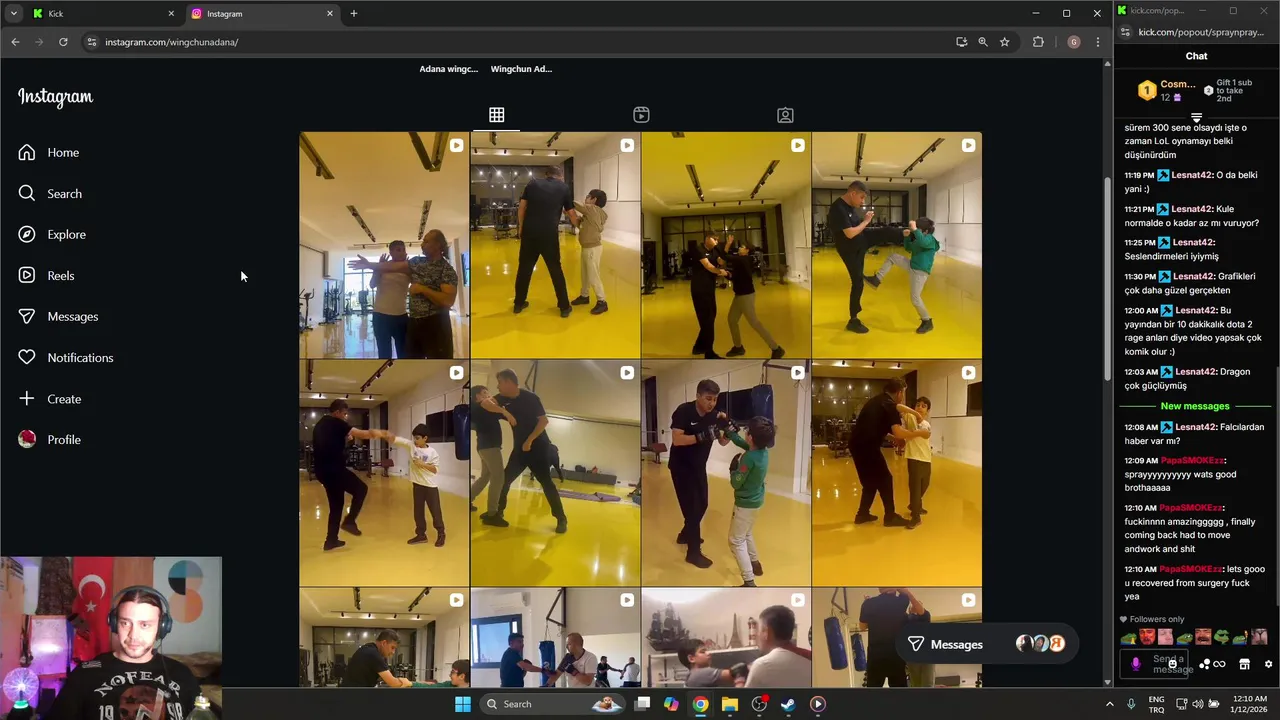Open the tab search dropdown arrow
The image size is (1280, 720).
[13, 14]
